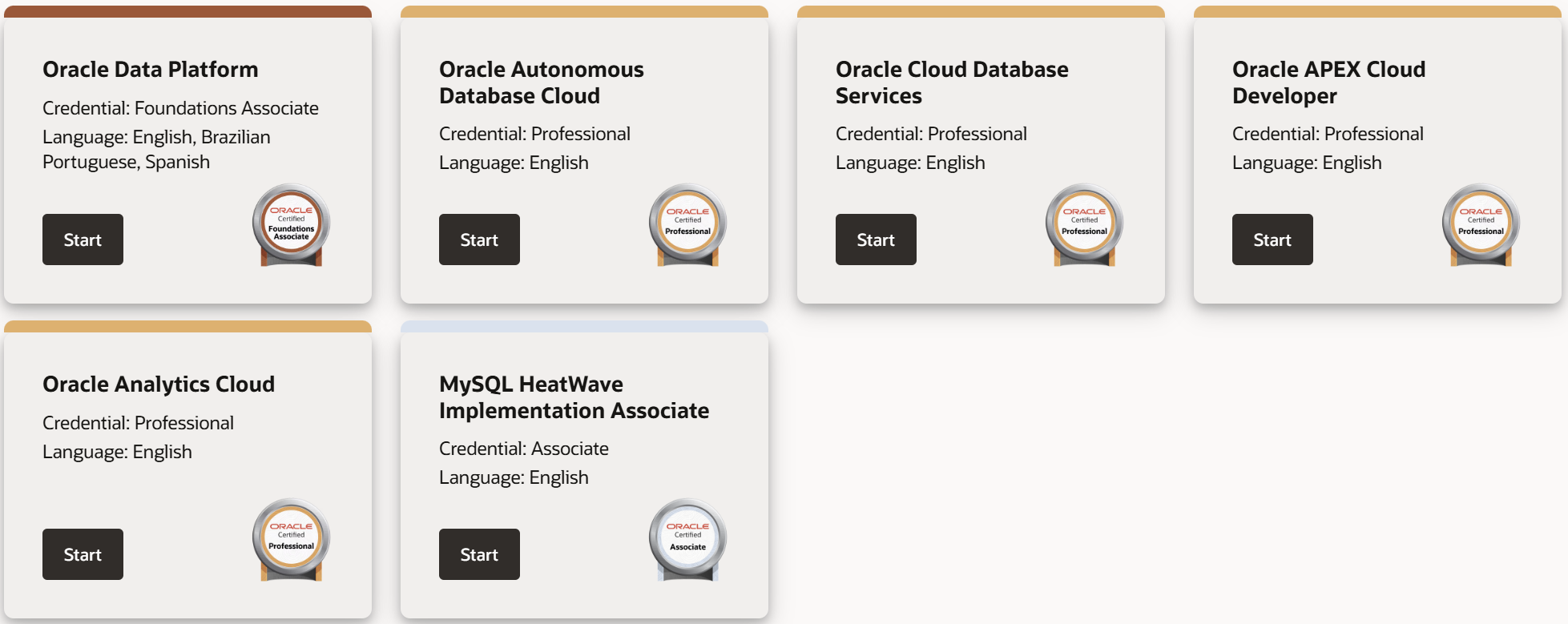The image size is (1568, 624).
Task: Select 'Credential: Professional' on Cloud Database Services card
Action: 931,134
